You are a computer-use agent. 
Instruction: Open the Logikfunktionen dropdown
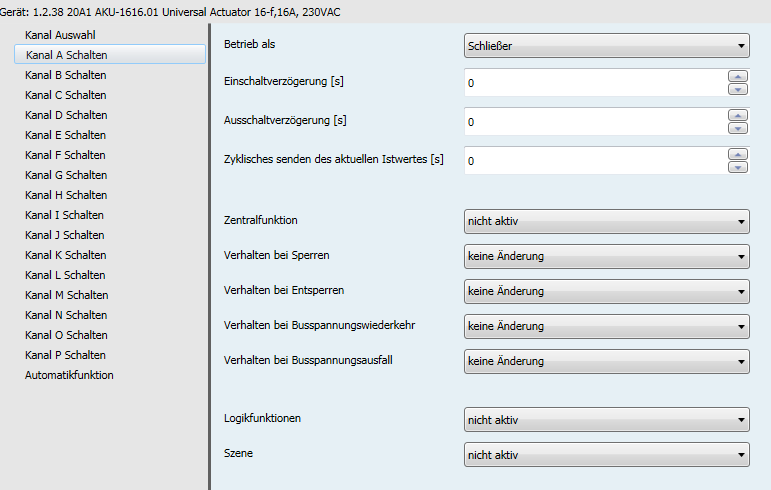pos(606,420)
